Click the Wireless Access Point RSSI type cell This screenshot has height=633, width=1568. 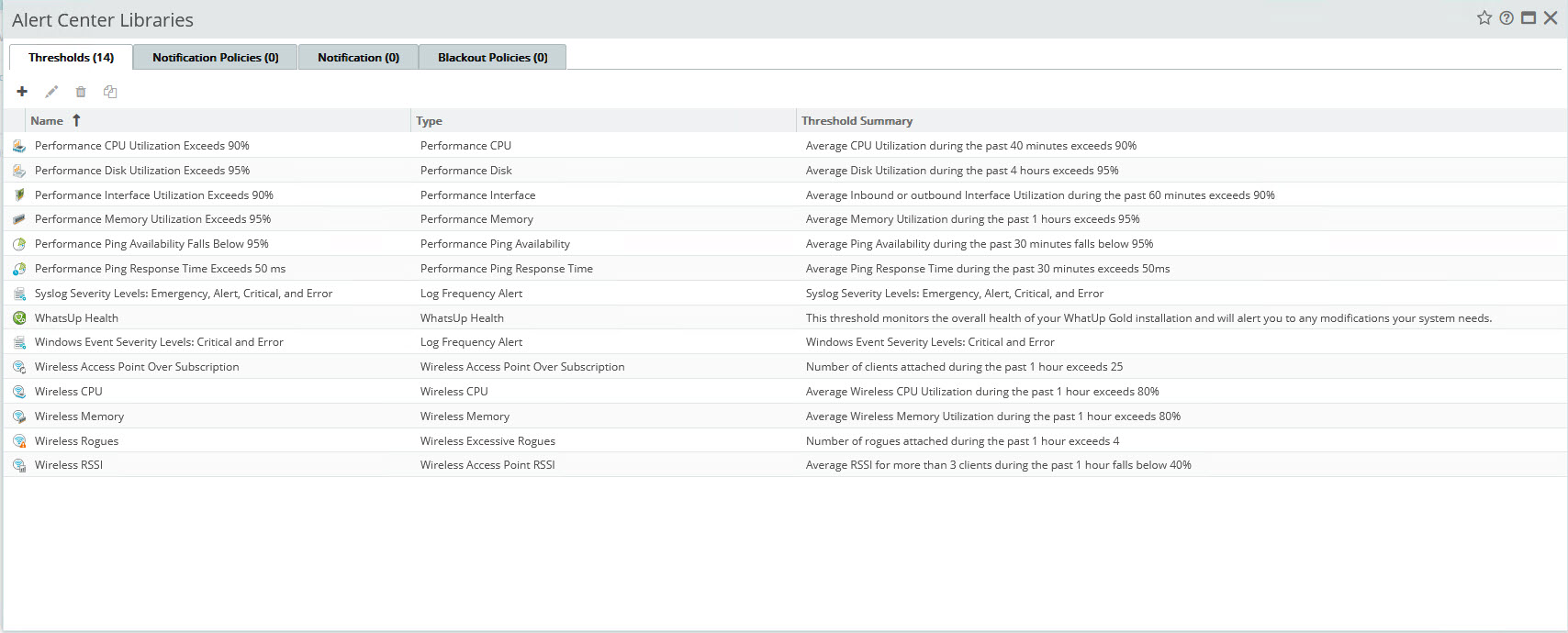pos(487,465)
